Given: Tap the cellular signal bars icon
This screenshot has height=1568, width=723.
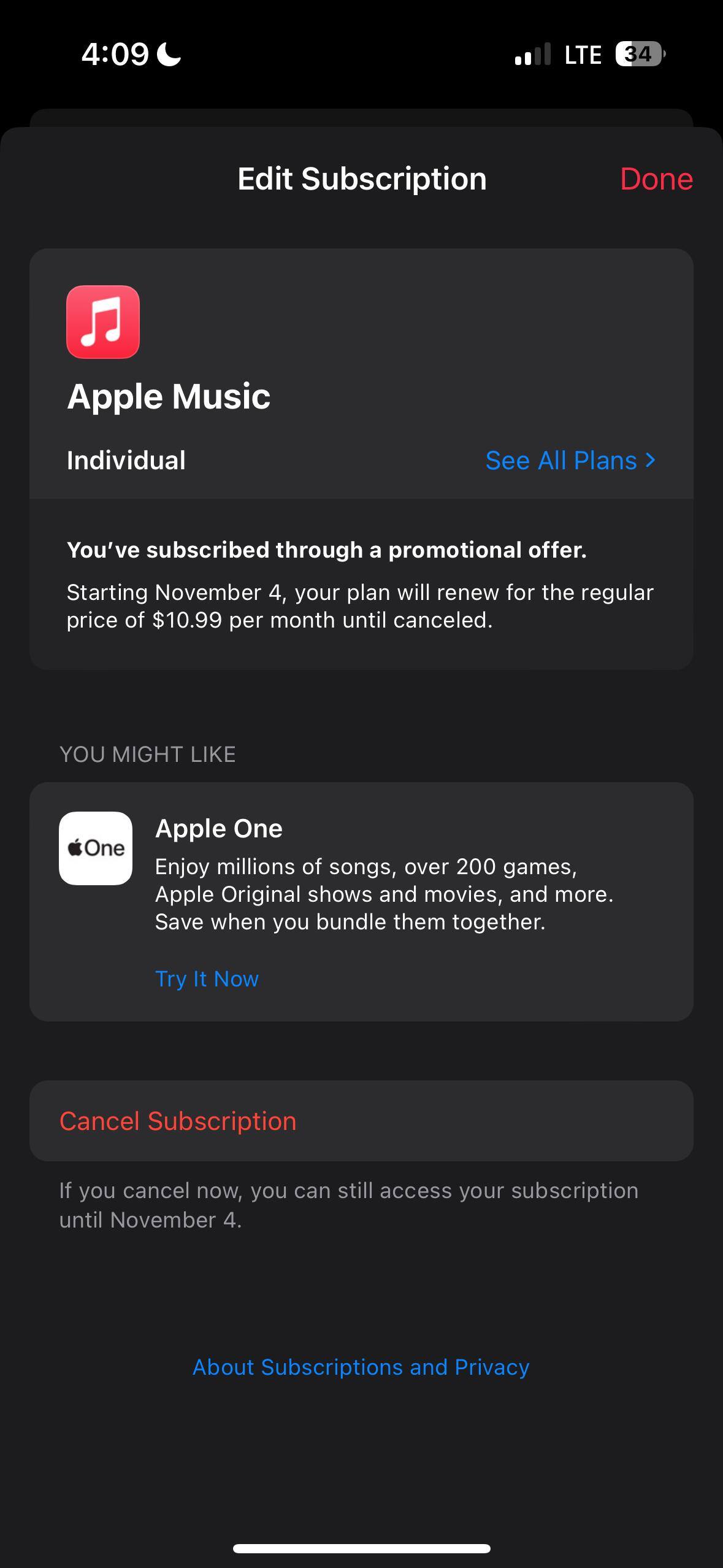Looking at the screenshot, I should click(x=532, y=55).
